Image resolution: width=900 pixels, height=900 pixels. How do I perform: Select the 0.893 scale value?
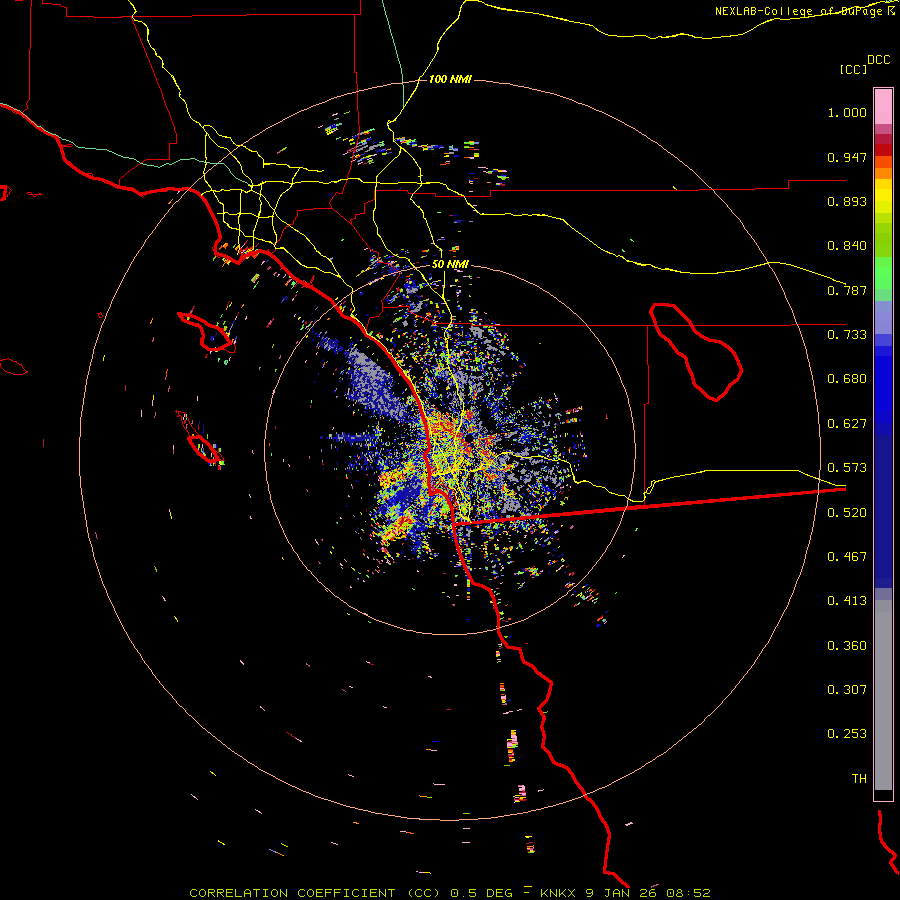tap(847, 201)
